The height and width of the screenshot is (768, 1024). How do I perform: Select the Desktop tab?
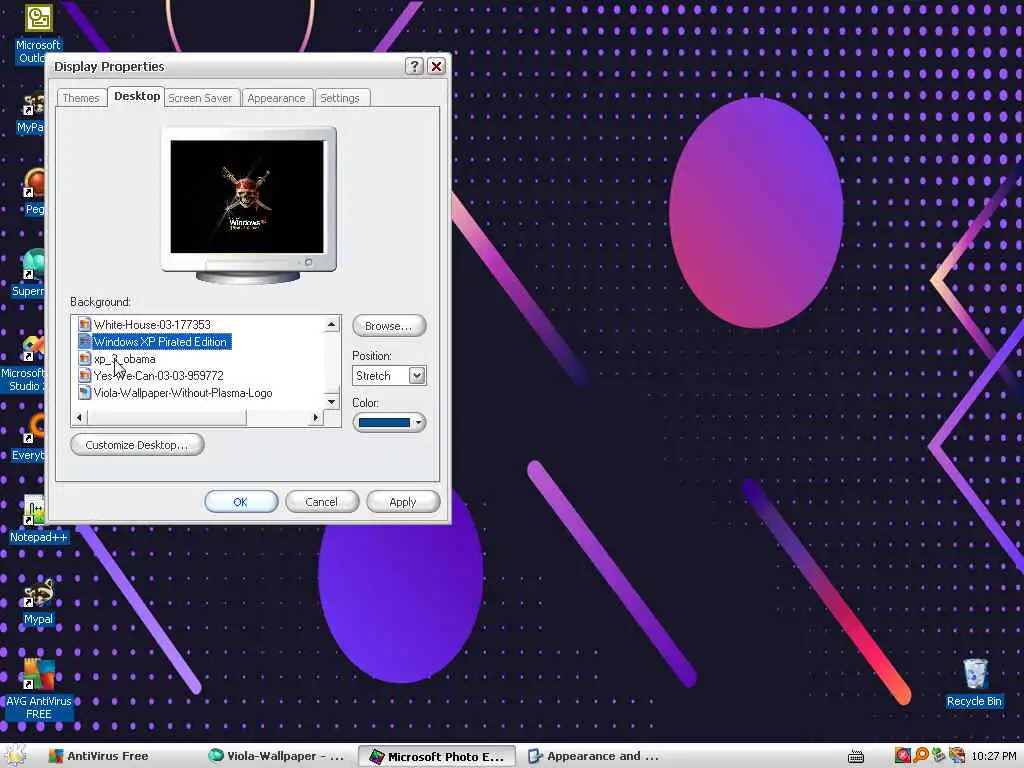(136, 96)
